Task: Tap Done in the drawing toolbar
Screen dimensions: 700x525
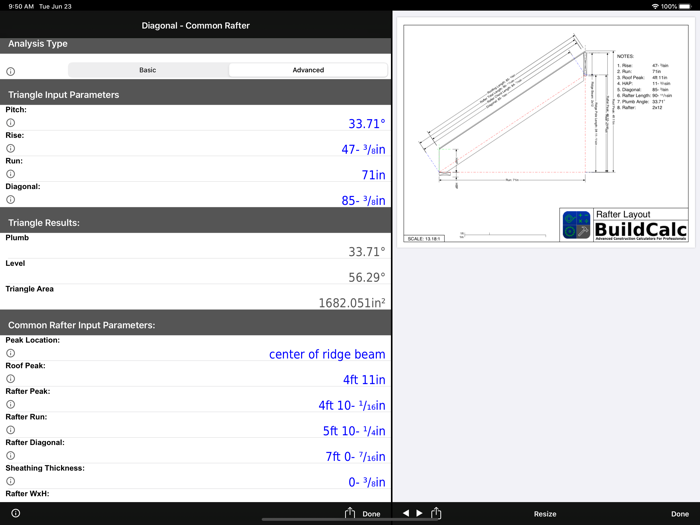Action: pyautogui.click(x=680, y=514)
